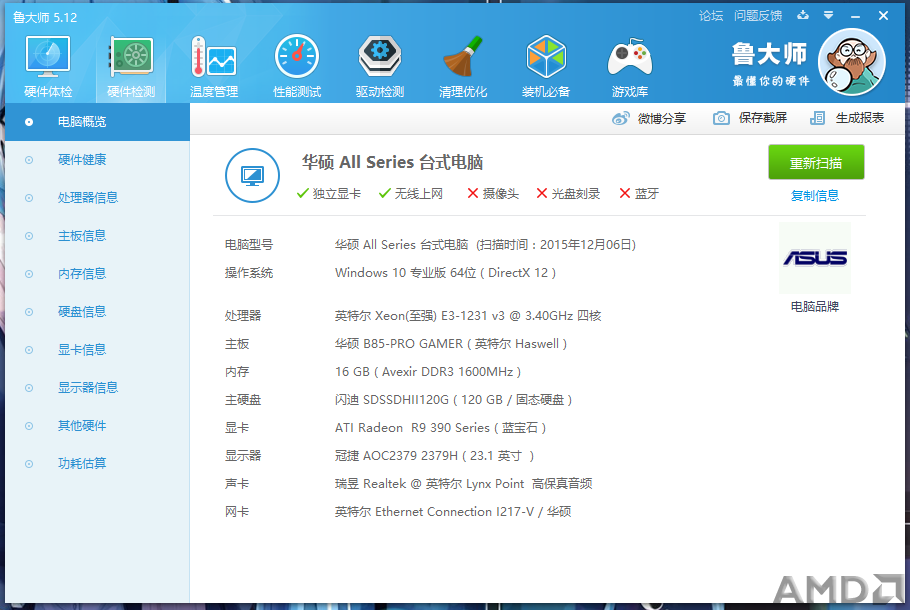910x610 pixels.
Task: Click the 鲁大师 mascot avatar
Action: pos(851,62)
